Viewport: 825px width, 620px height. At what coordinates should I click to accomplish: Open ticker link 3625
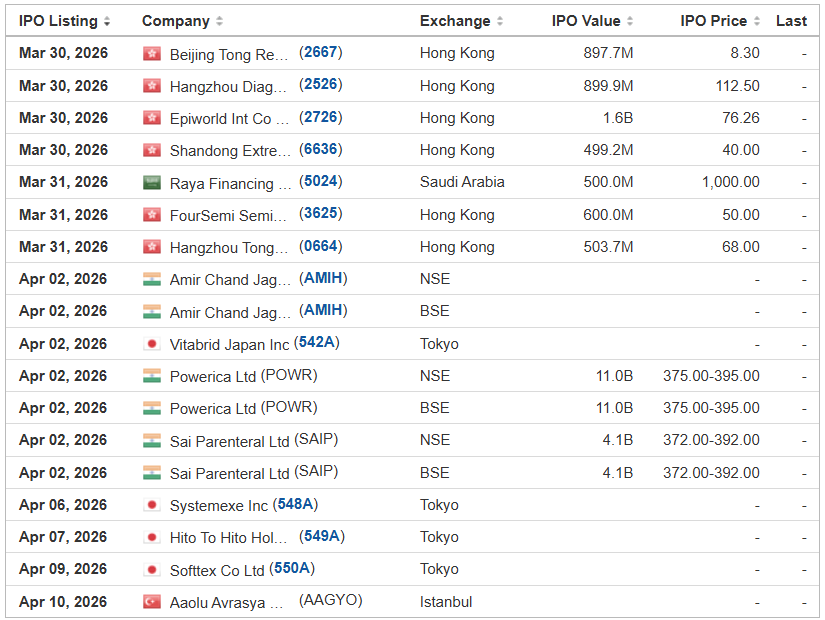coord(320,213)
